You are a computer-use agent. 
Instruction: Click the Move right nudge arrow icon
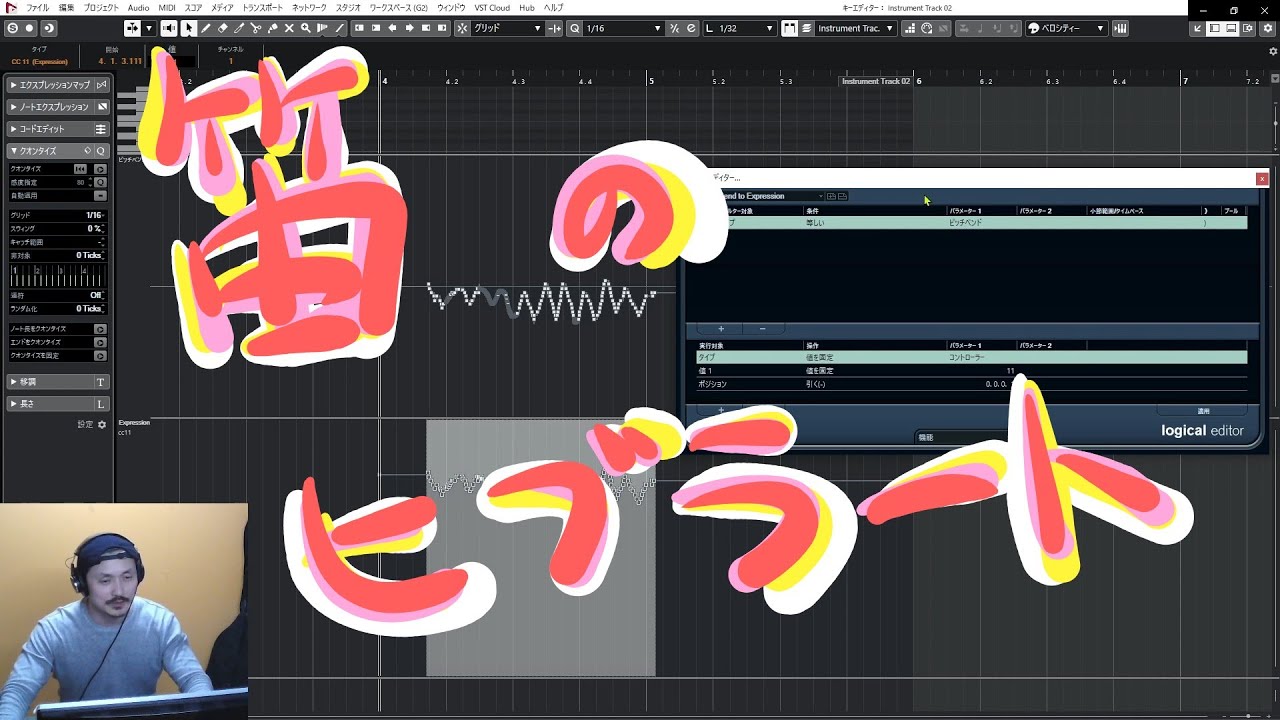[409, 28]
